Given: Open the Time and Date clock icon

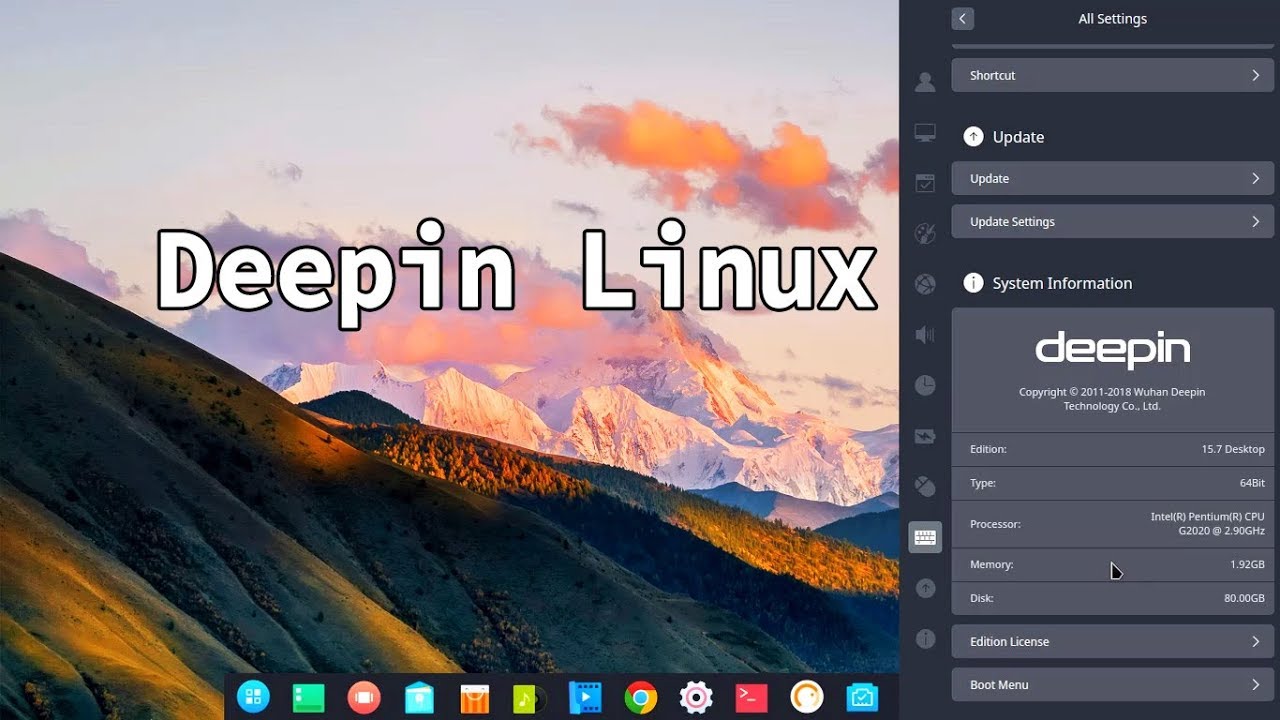Looking at the screenshot, I should (x=925, y=385).
